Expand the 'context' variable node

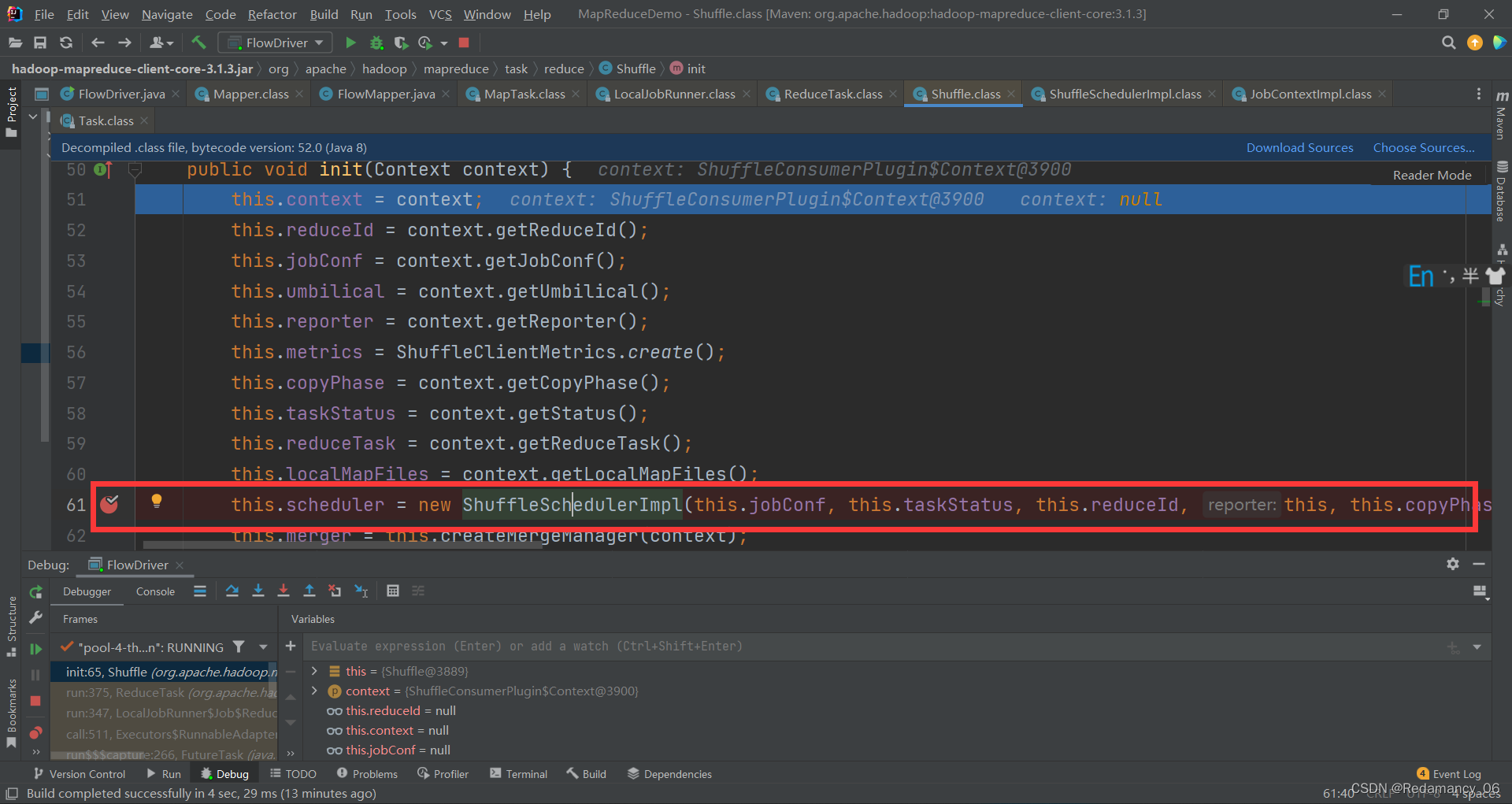[314, 691]
